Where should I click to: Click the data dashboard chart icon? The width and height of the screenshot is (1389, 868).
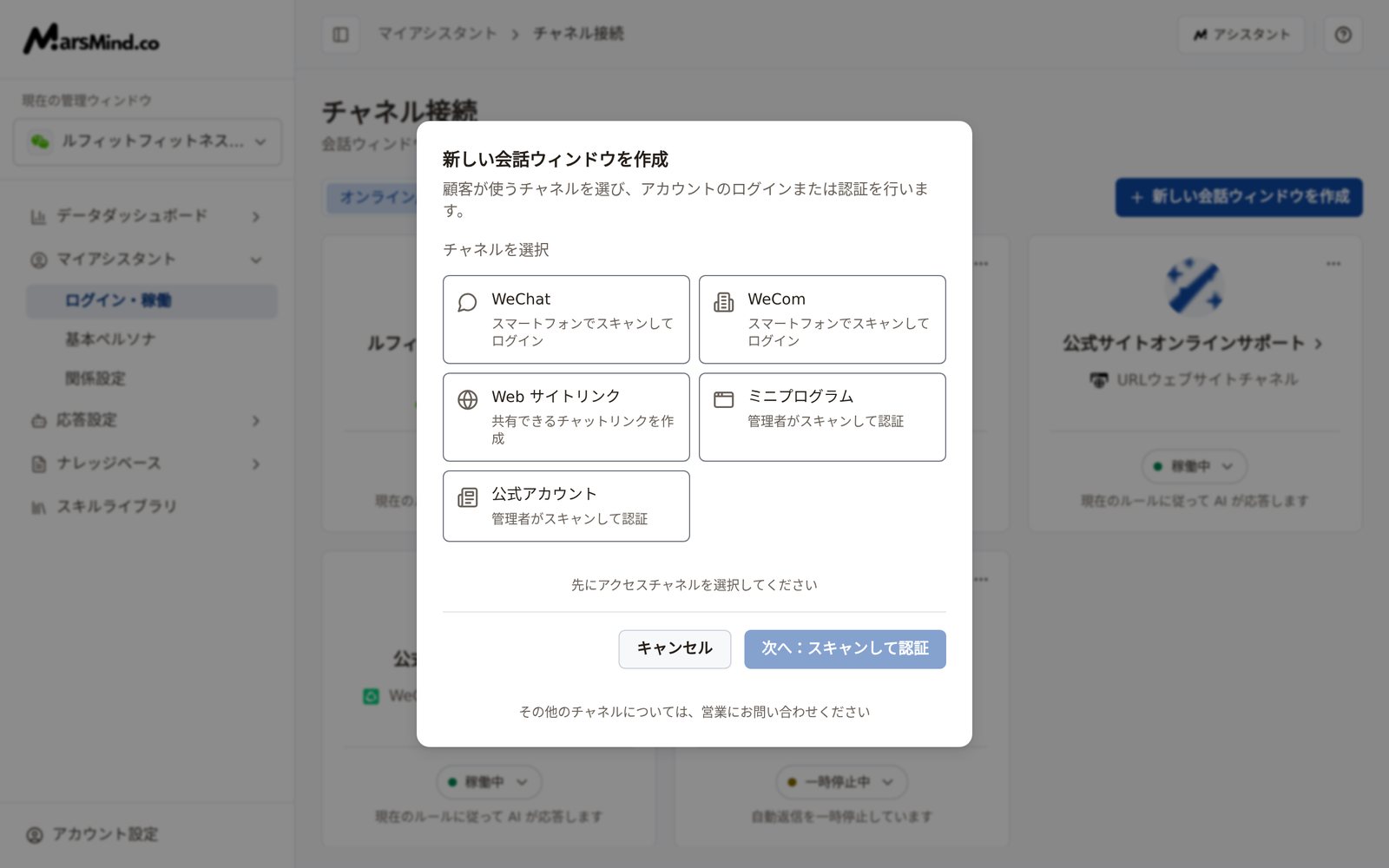tap(38, 216)
